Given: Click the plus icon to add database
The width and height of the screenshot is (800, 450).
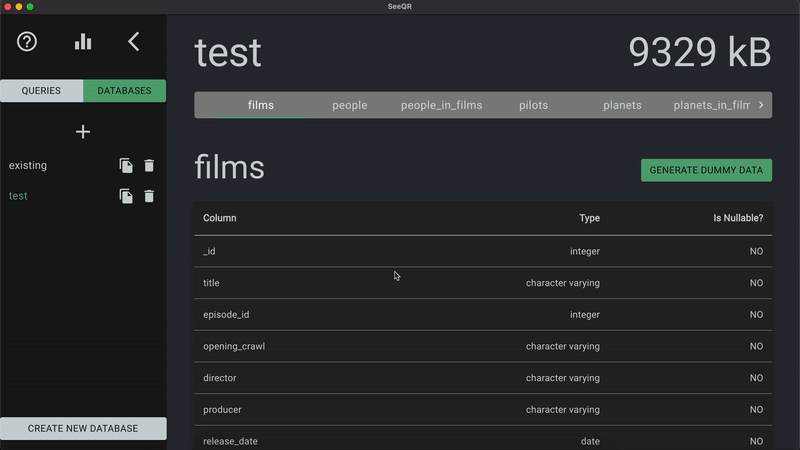Looking at the screenshot, I should (83, 132).
